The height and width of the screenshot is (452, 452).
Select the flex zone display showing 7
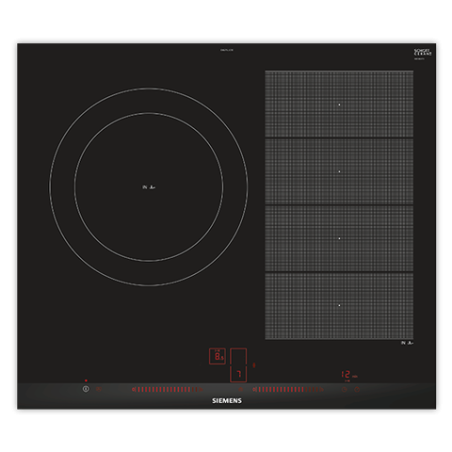[239, 374]
